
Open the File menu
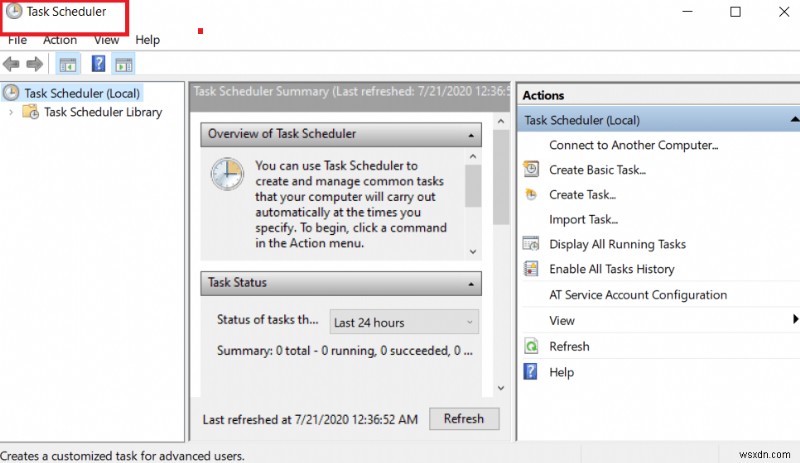tap(17, 40)
